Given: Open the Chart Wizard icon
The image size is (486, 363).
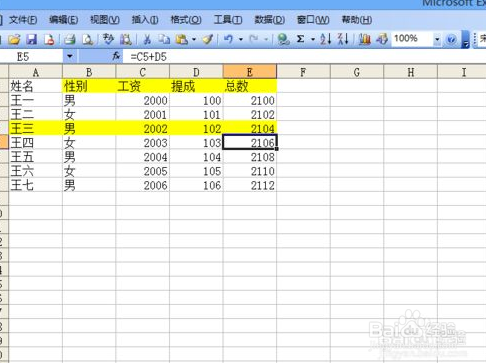Looking at the screenshot, I should click(365, 40).
